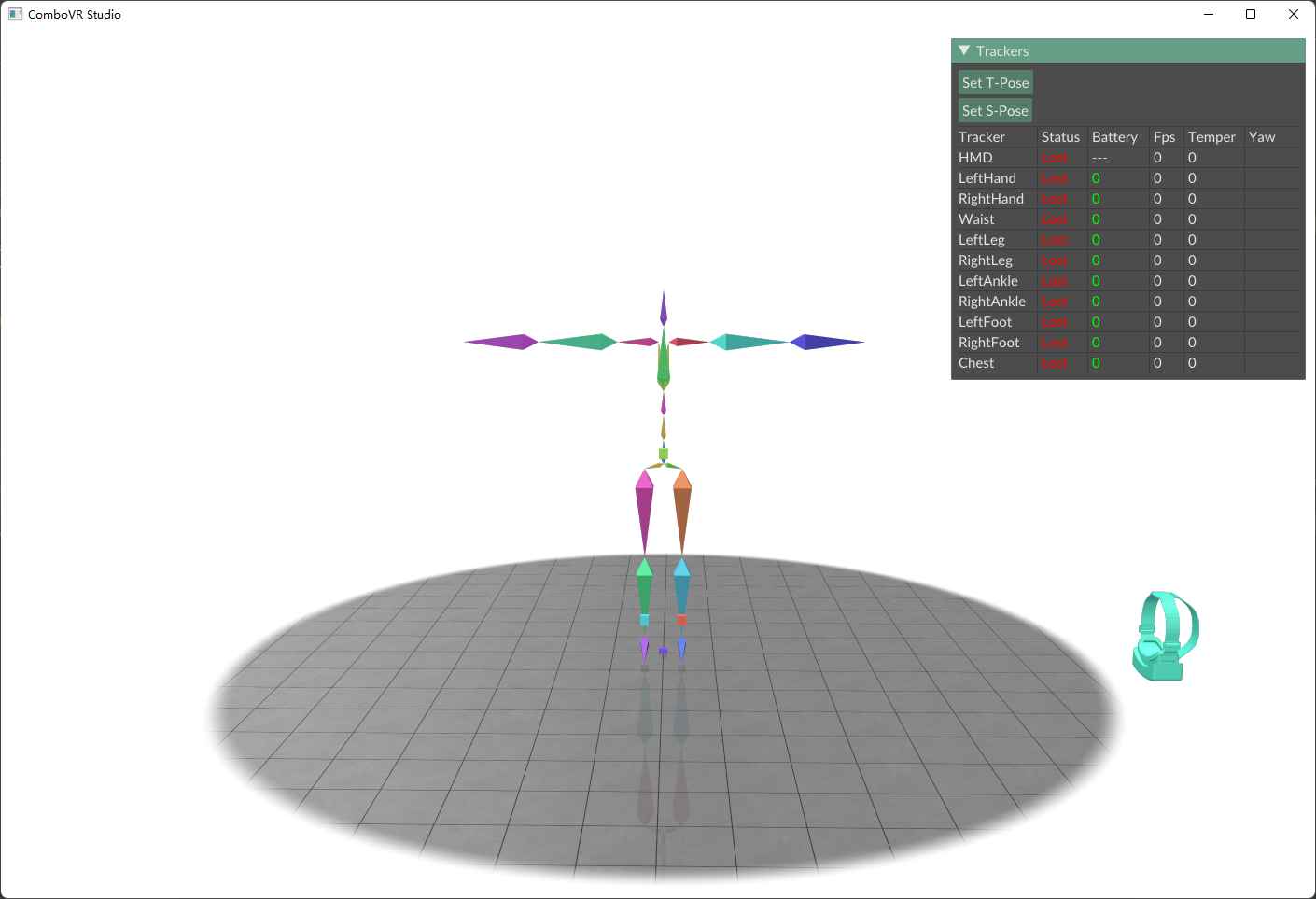Click the ComboVR Studio app icon
The height and width of the screenshot is (899, 1316).
(15, 14)
